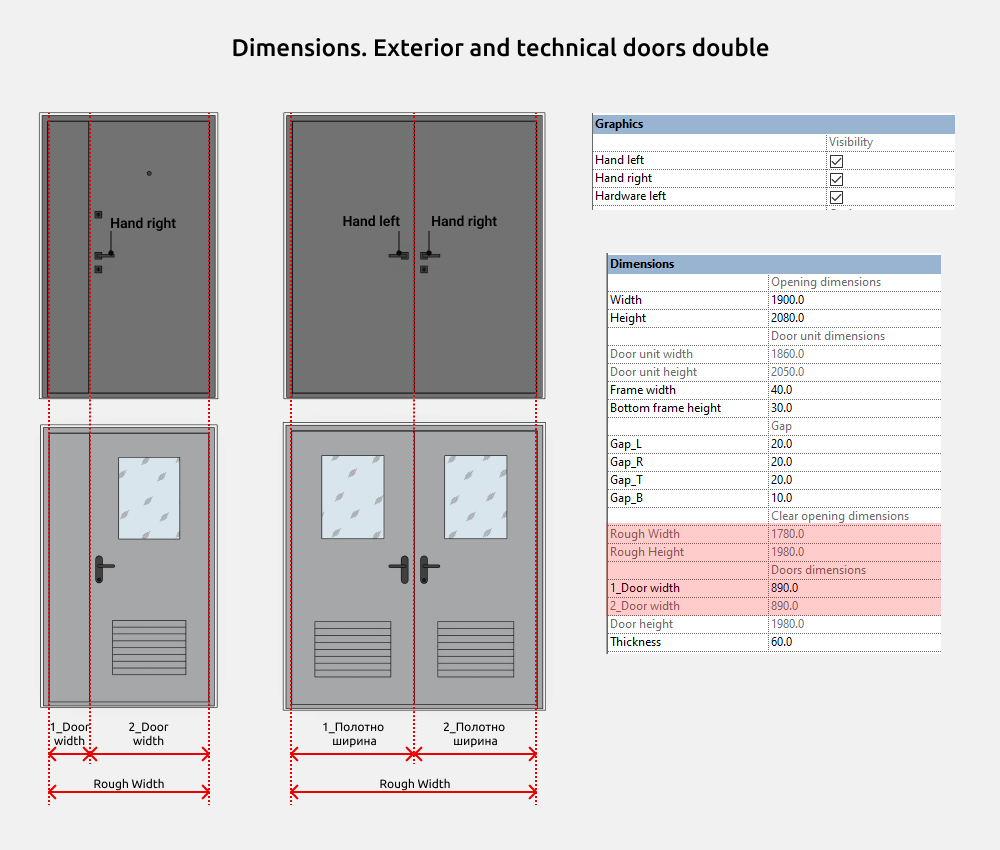Screen dimensions: 1000x850
Task: Click the Hardware left parameter name
Action: click(x=630, y=196)
